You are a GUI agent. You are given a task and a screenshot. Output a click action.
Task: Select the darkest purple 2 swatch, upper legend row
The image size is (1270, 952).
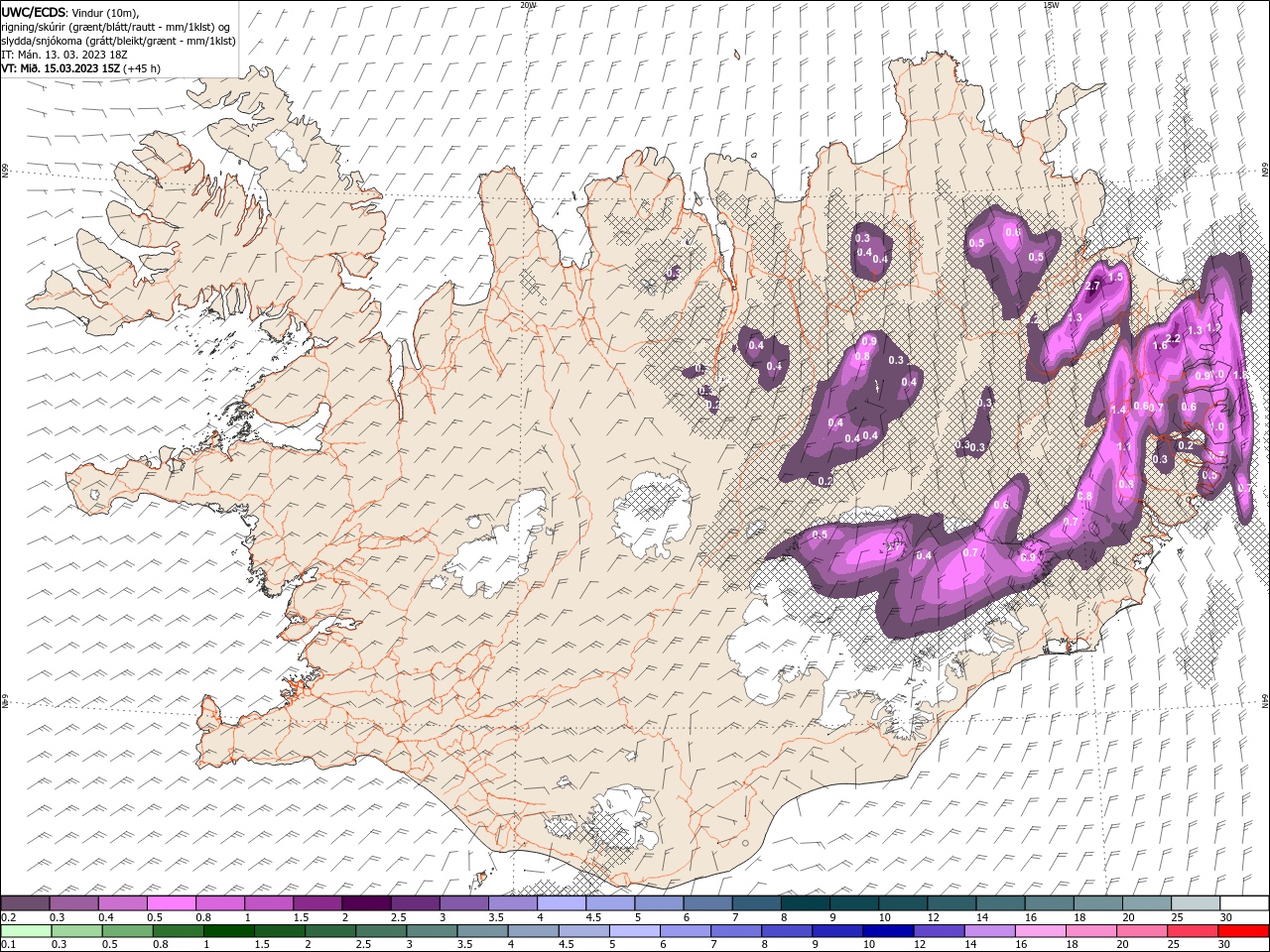(x=366, y=903)
